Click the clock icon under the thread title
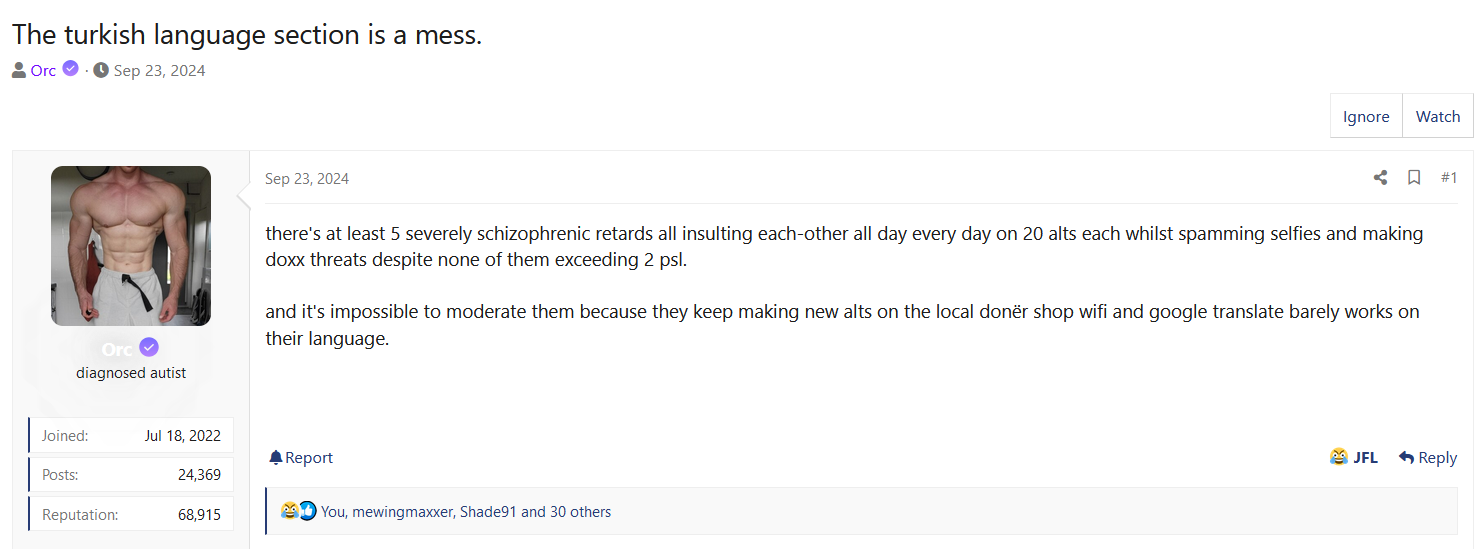Image resolution: width=1478 pixels, height=549 pixels. coord(101,70)
